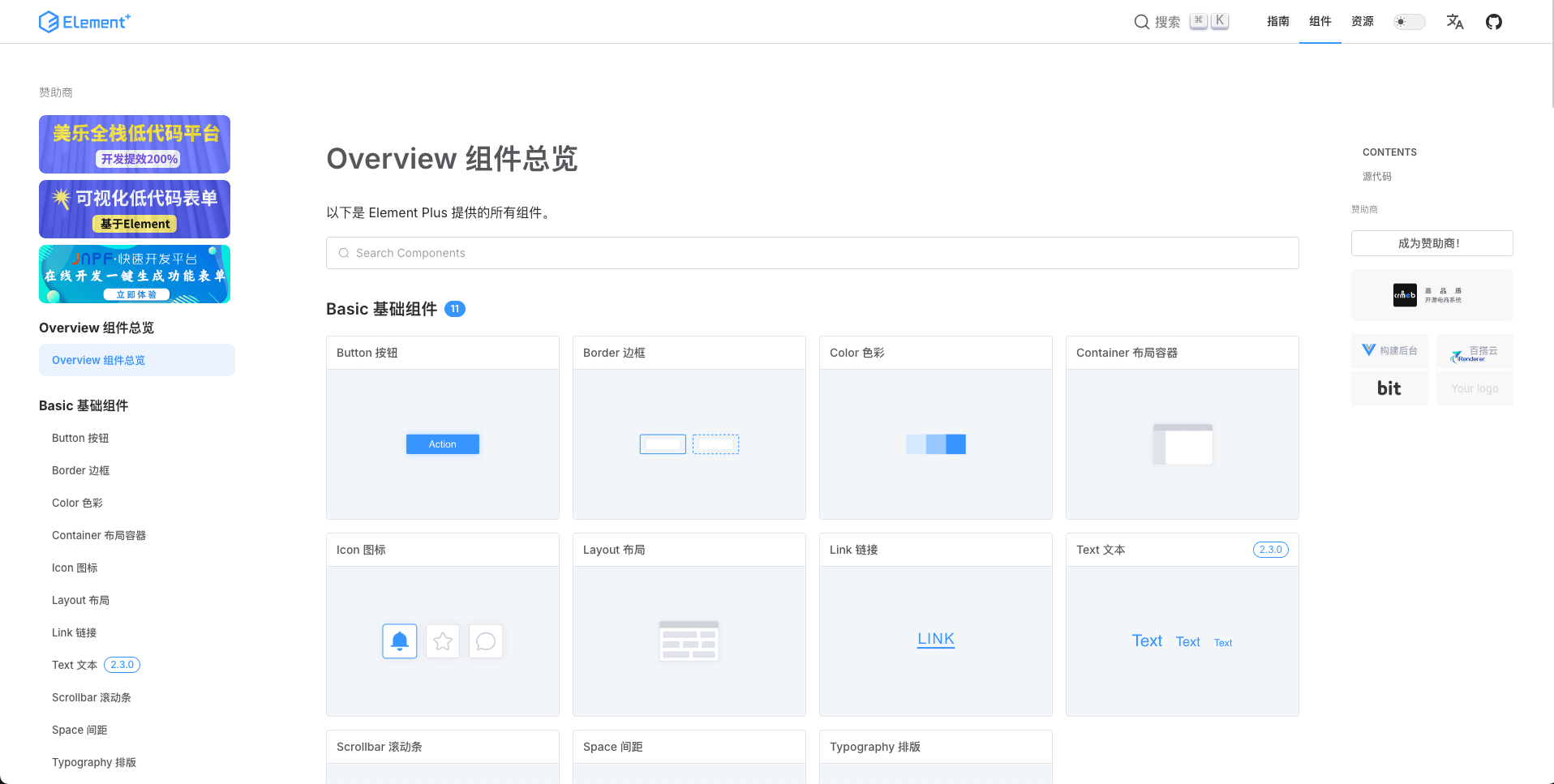Open the GitHub repository icon

point(1493,22)
